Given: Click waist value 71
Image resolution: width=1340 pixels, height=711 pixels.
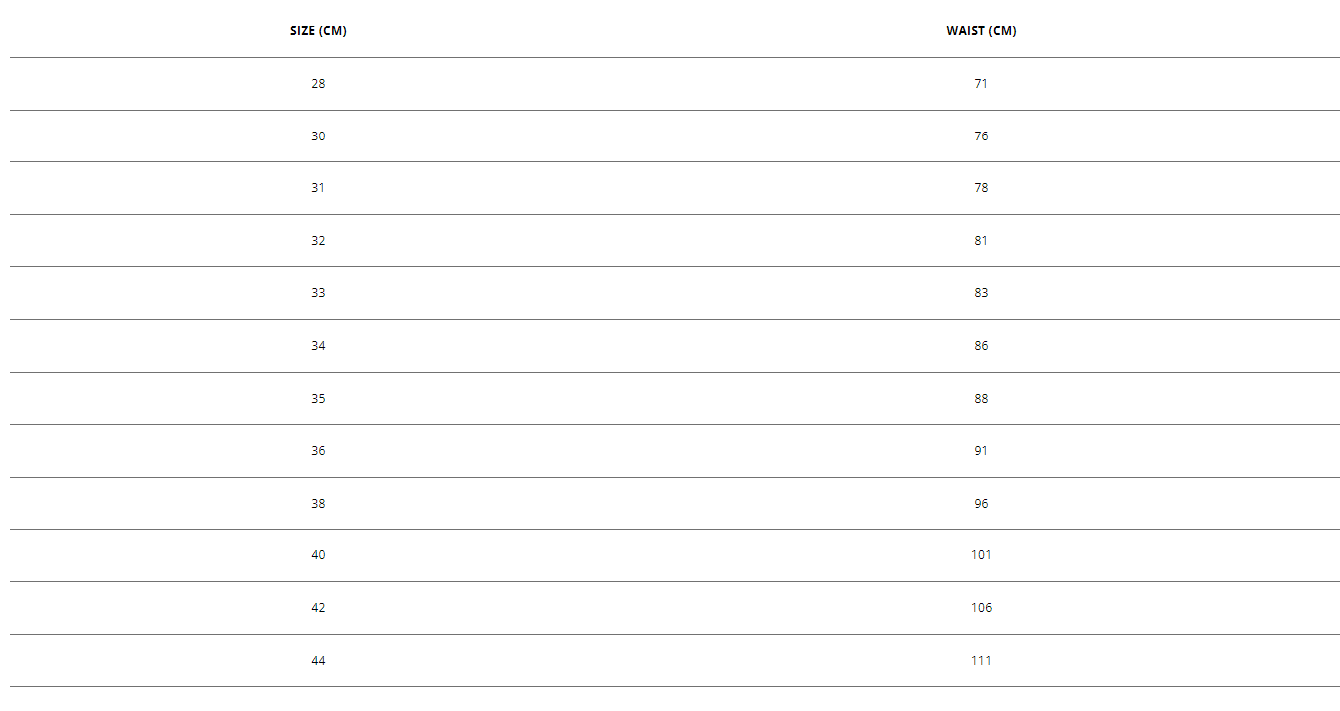Looking at the screenshot, I should point(981,84).
